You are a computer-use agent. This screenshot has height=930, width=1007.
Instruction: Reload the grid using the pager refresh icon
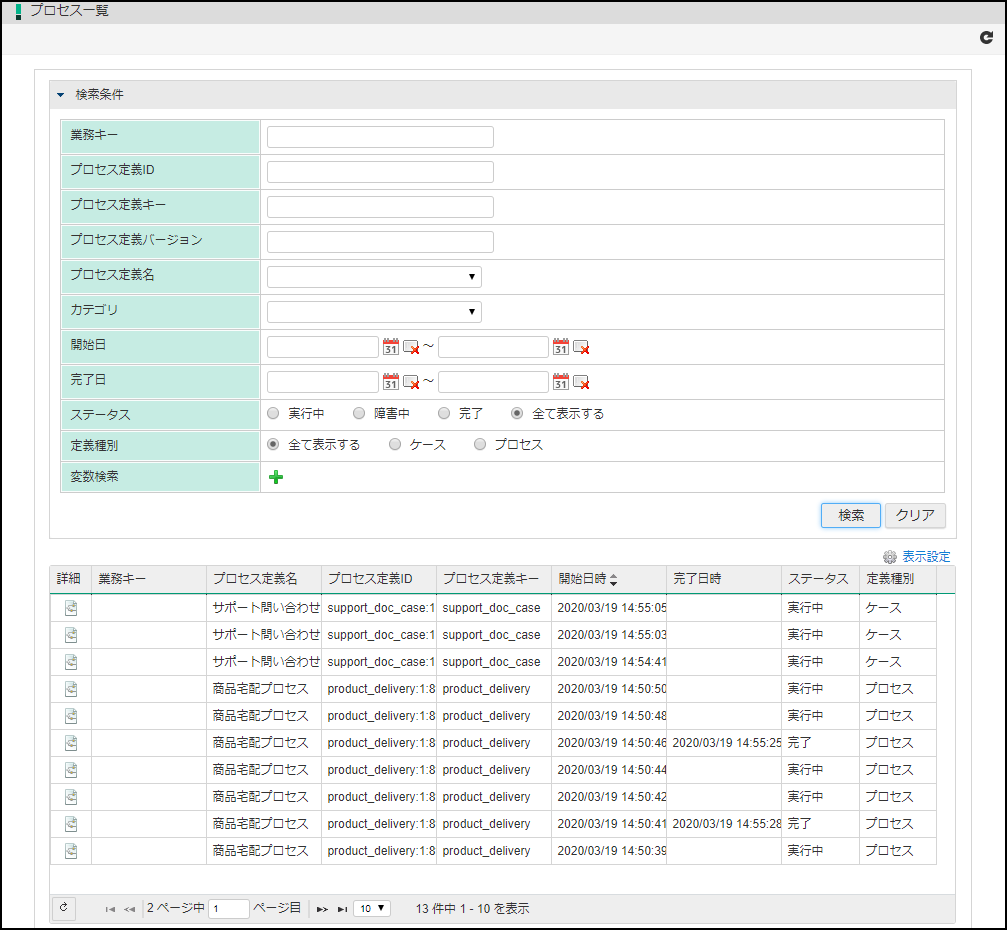[64, 908]
